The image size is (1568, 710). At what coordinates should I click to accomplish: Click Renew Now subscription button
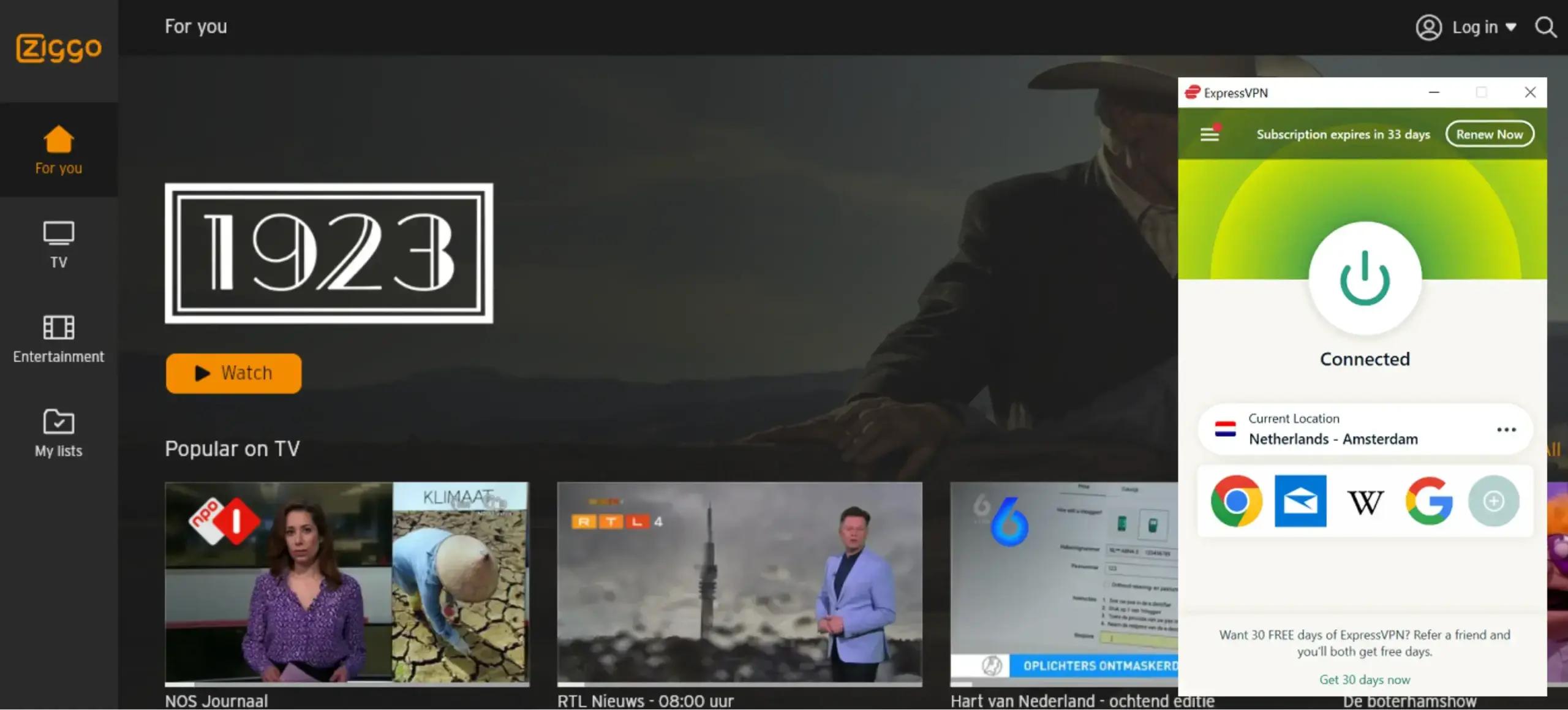point(1489,133)
